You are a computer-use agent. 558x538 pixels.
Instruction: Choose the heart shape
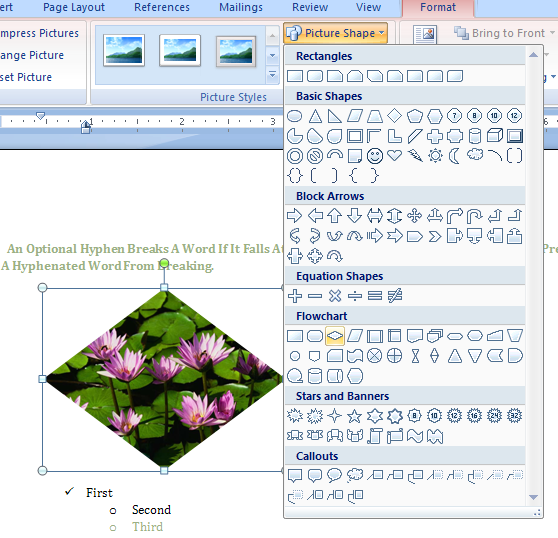(395, 155)
